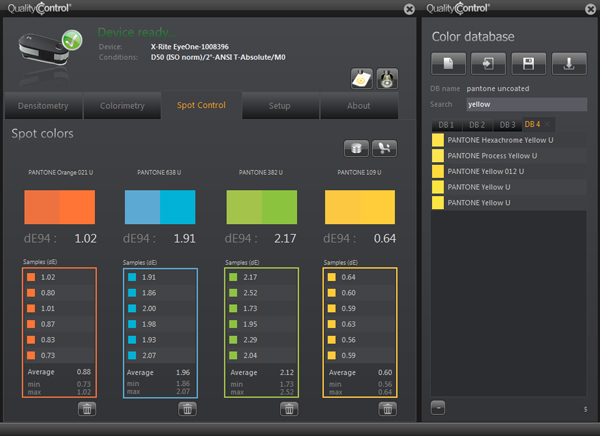Click the new database document icon
This screenshot has height=436, width=600.
tap(448, 64)
